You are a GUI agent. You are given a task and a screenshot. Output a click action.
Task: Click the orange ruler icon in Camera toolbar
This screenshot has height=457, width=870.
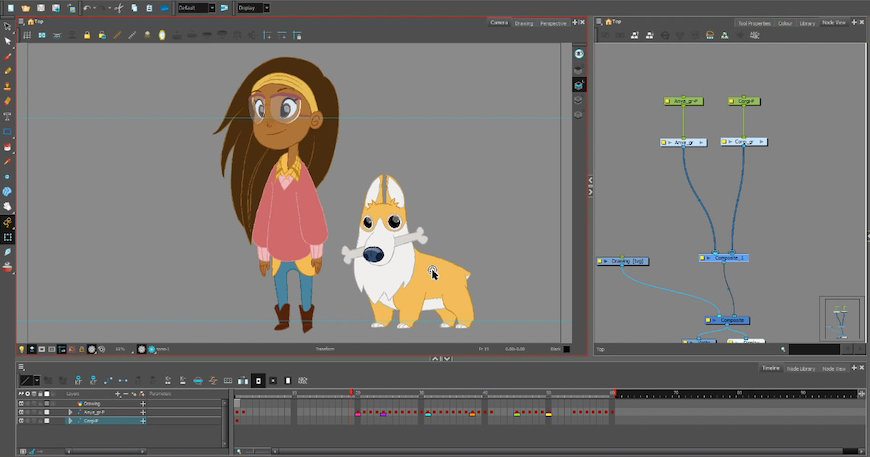click(x=117, y=35)
